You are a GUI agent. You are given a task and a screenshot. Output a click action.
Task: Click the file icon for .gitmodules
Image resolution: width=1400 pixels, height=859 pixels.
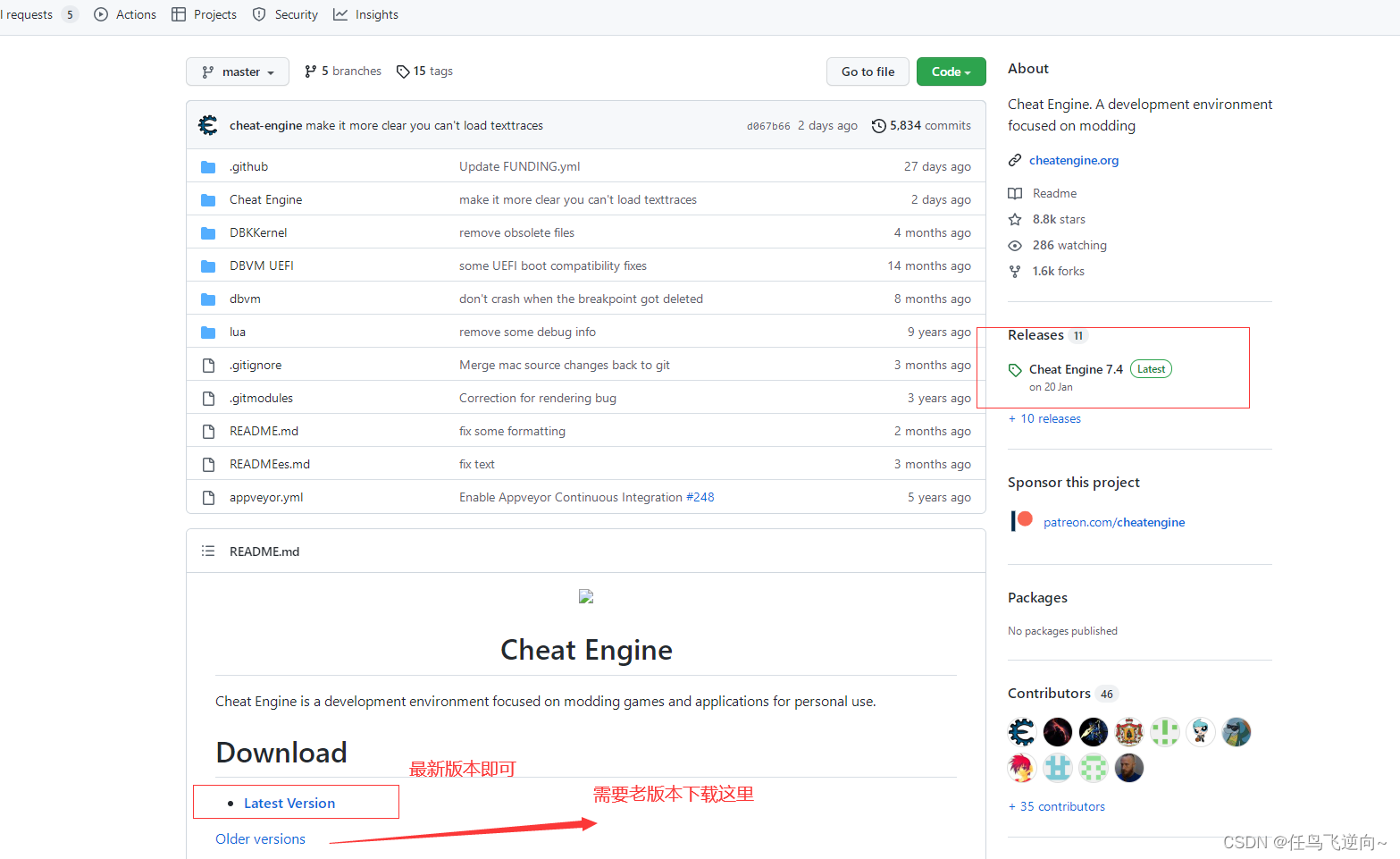(208, 399)
